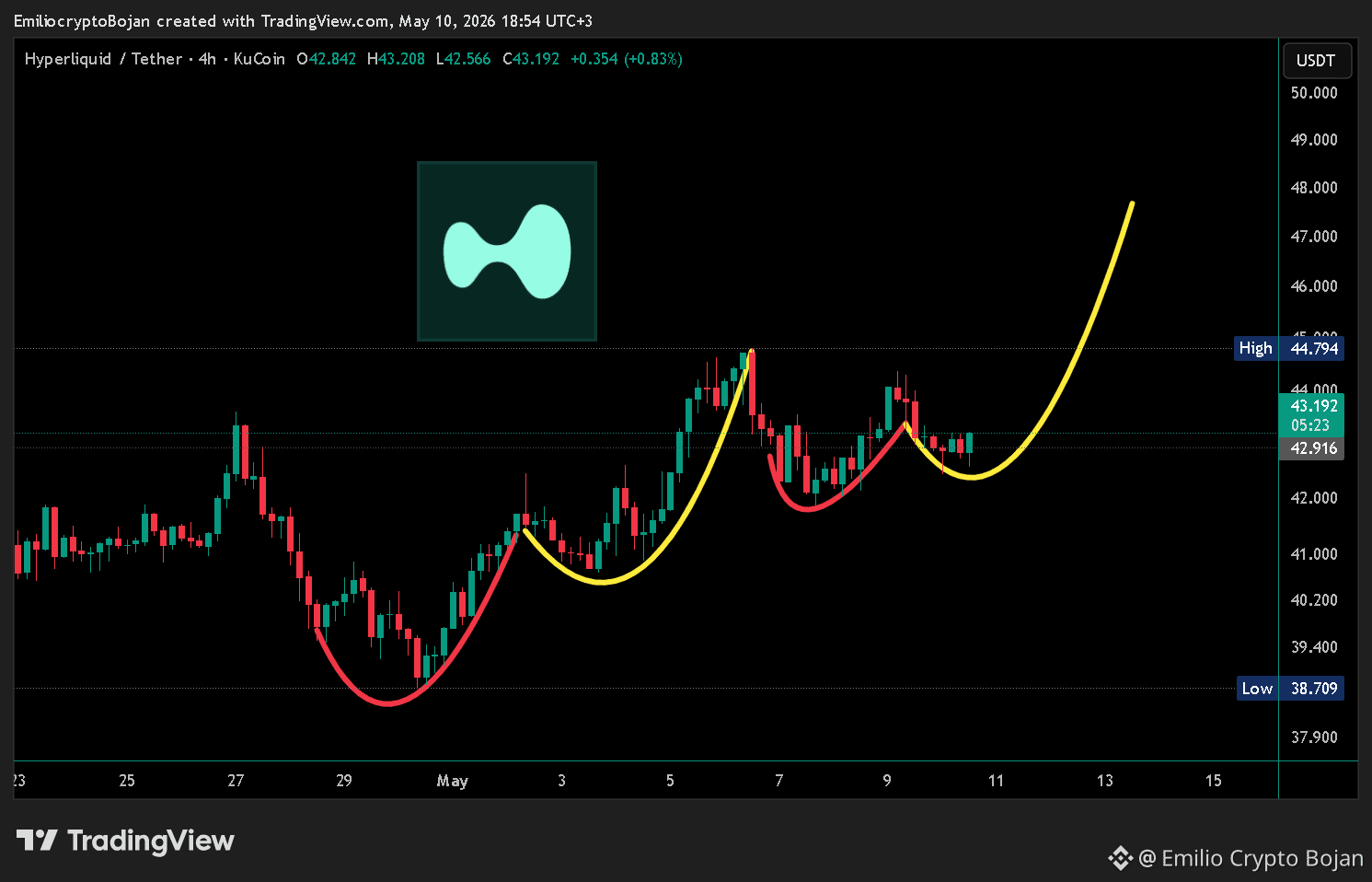Click the Binance icon beside Emilio Crypto Bojan
Screen dimensions: 1372x882
tap(1120, 858)
